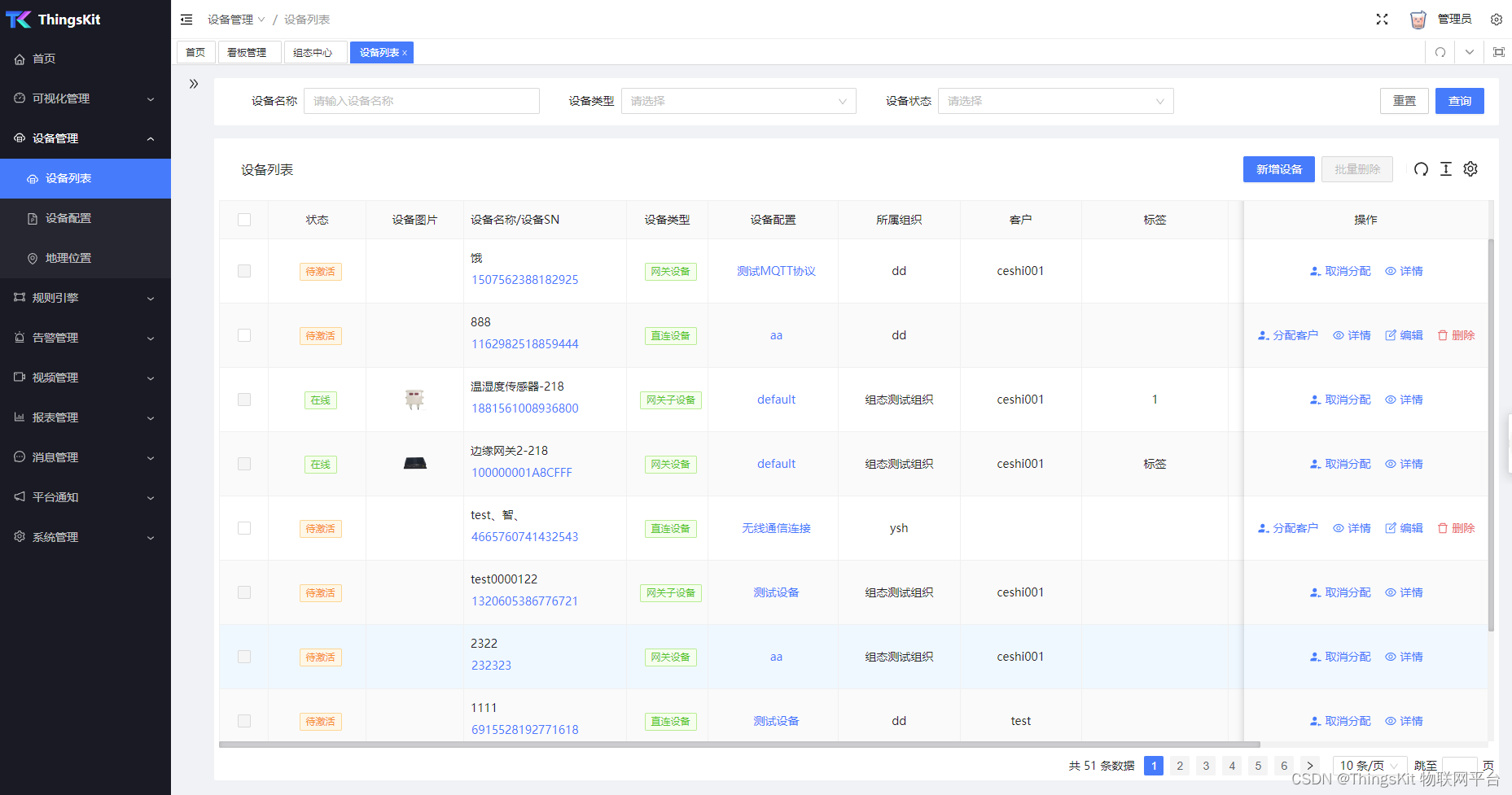Expand the search panel double-chevron icon

pos(194,84)
